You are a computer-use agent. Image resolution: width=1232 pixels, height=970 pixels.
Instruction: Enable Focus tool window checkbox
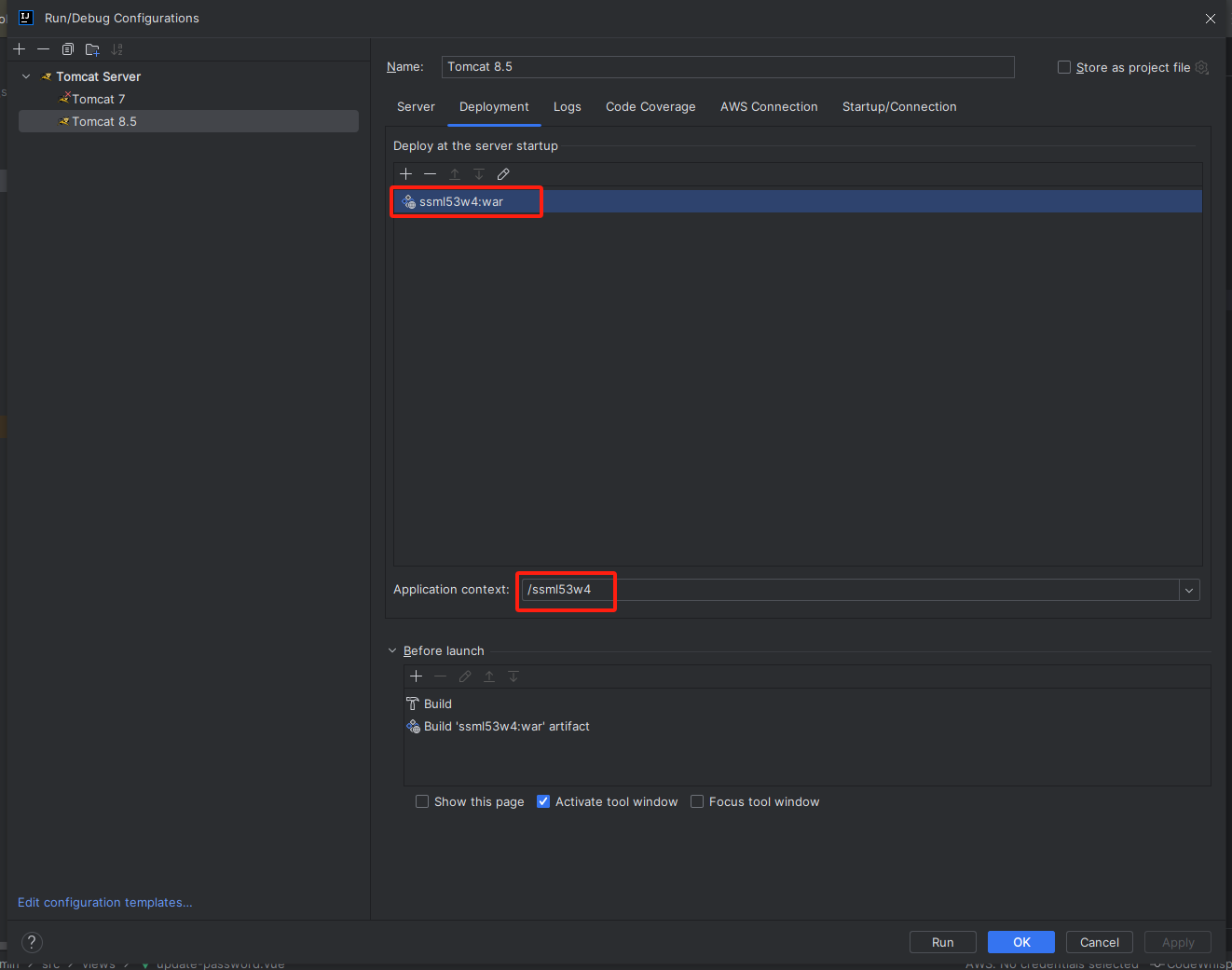(697, 801)
